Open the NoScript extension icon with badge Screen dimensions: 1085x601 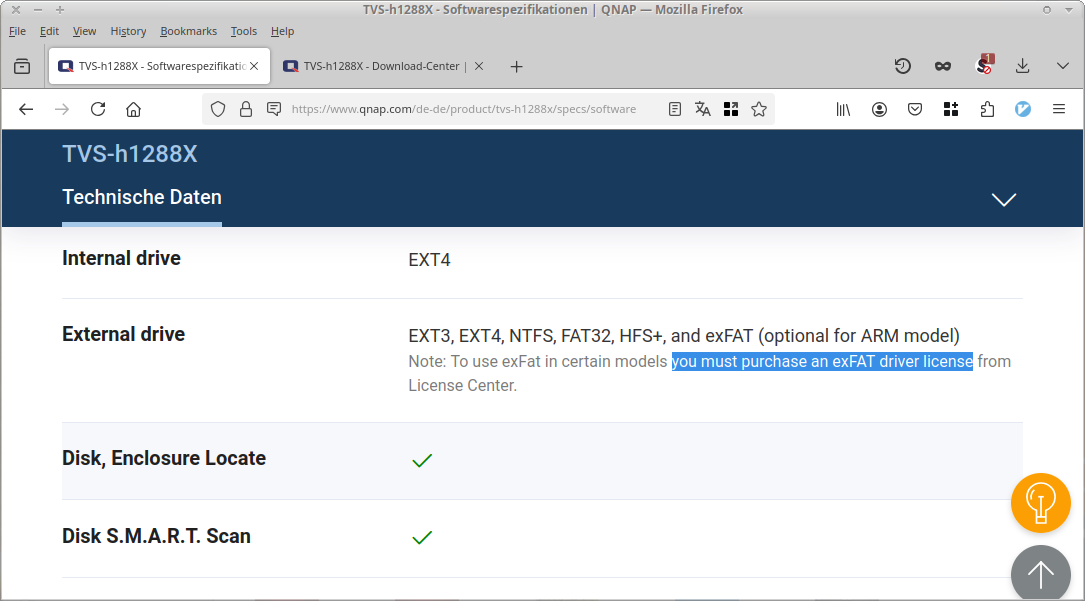coord(984,65)
